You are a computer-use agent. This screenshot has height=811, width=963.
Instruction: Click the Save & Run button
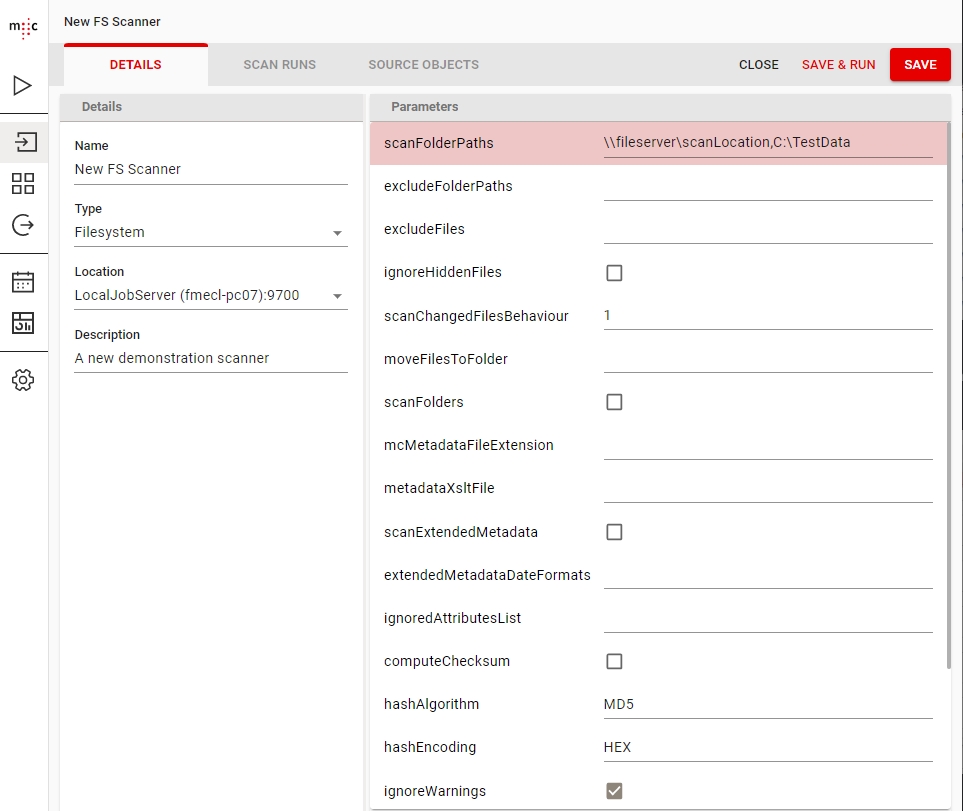pyautogui.click(x=838, y=65)
